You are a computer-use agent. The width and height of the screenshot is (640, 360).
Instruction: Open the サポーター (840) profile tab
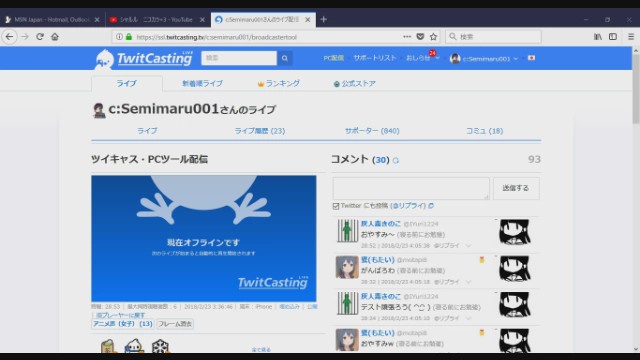tap(372, 131)
